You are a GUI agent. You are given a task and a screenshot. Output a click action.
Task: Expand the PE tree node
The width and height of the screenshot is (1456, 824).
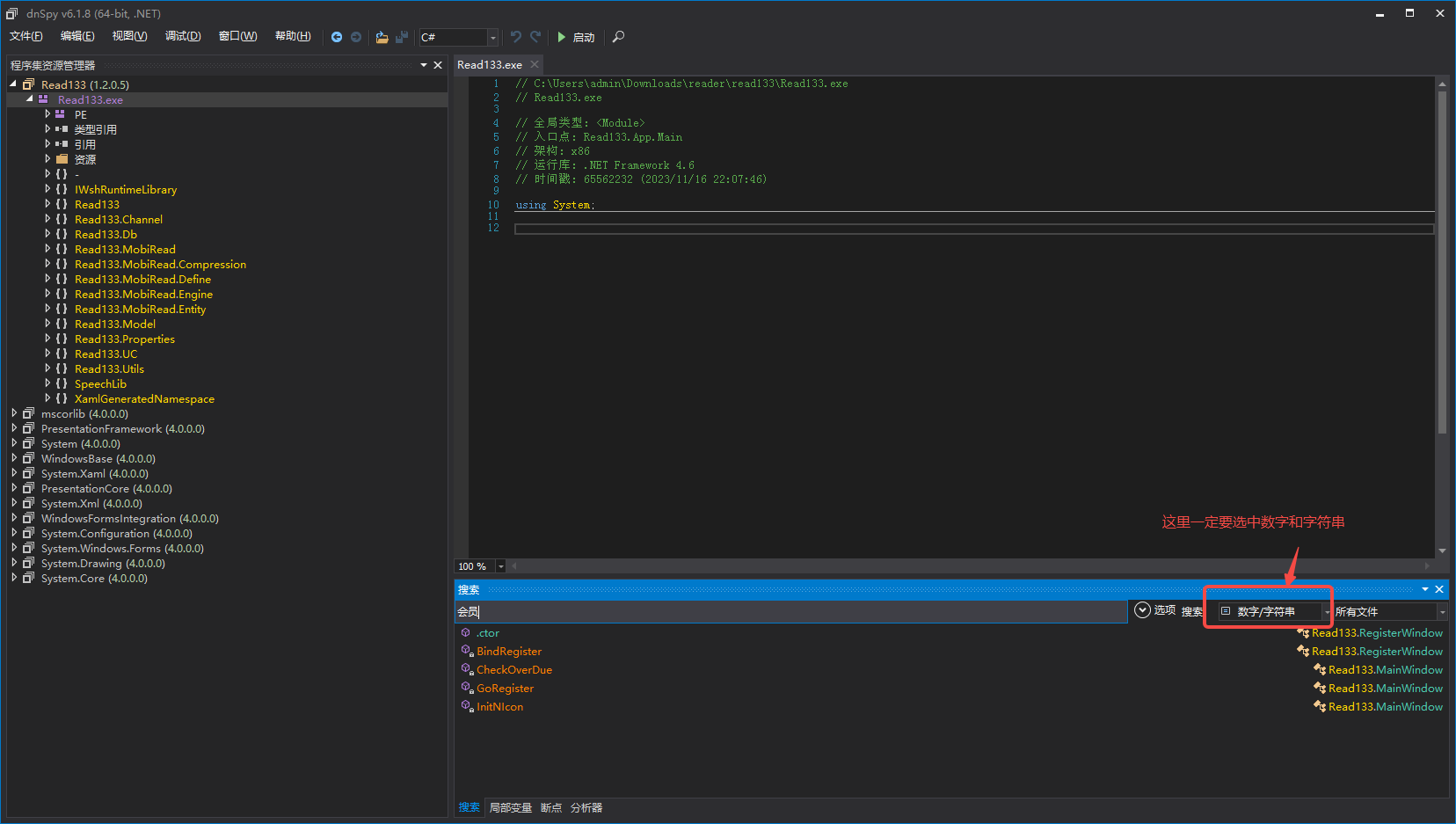[x=47, y=114]
